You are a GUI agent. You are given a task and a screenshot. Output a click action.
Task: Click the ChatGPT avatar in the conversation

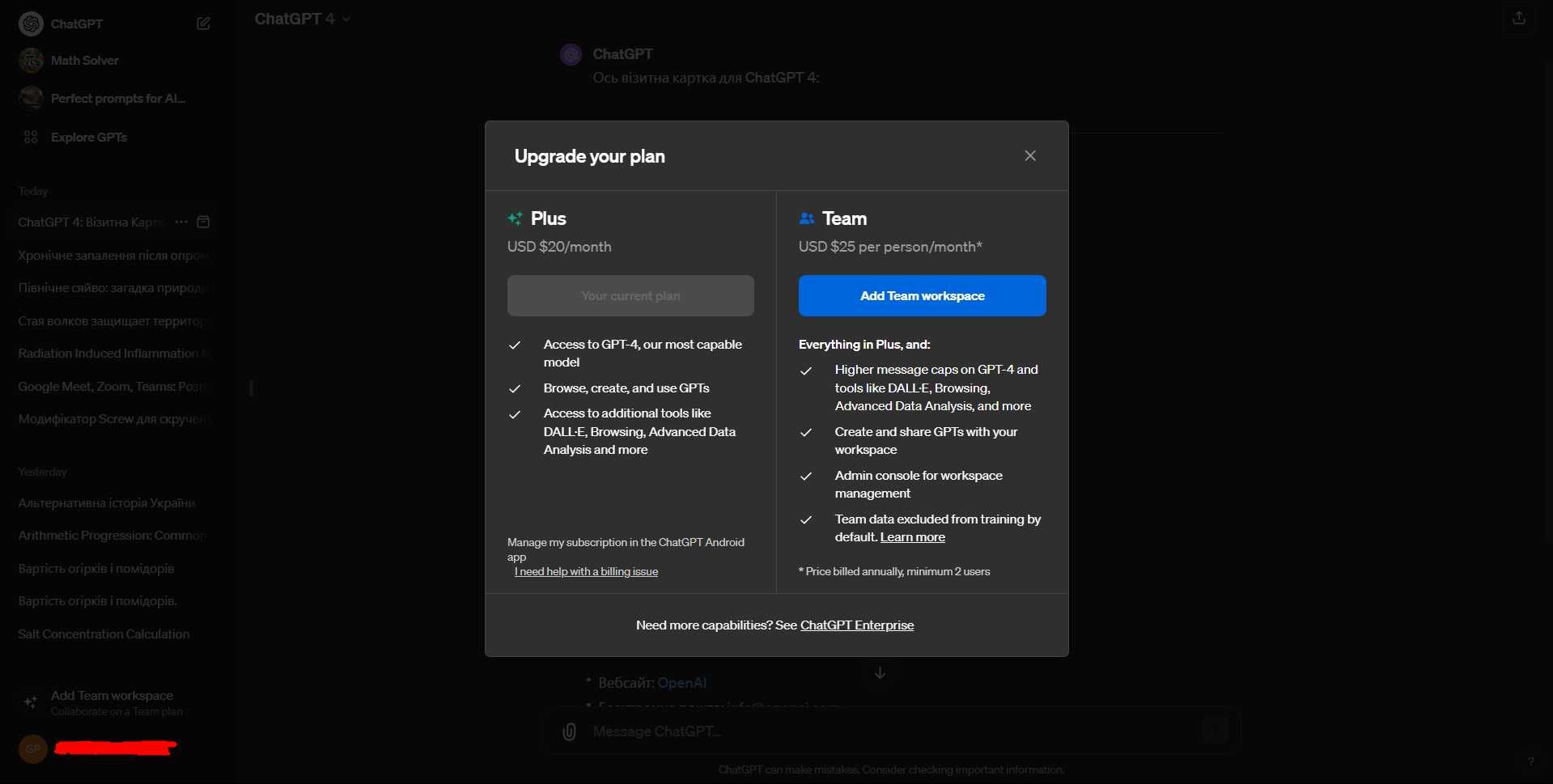click(571, 54)
